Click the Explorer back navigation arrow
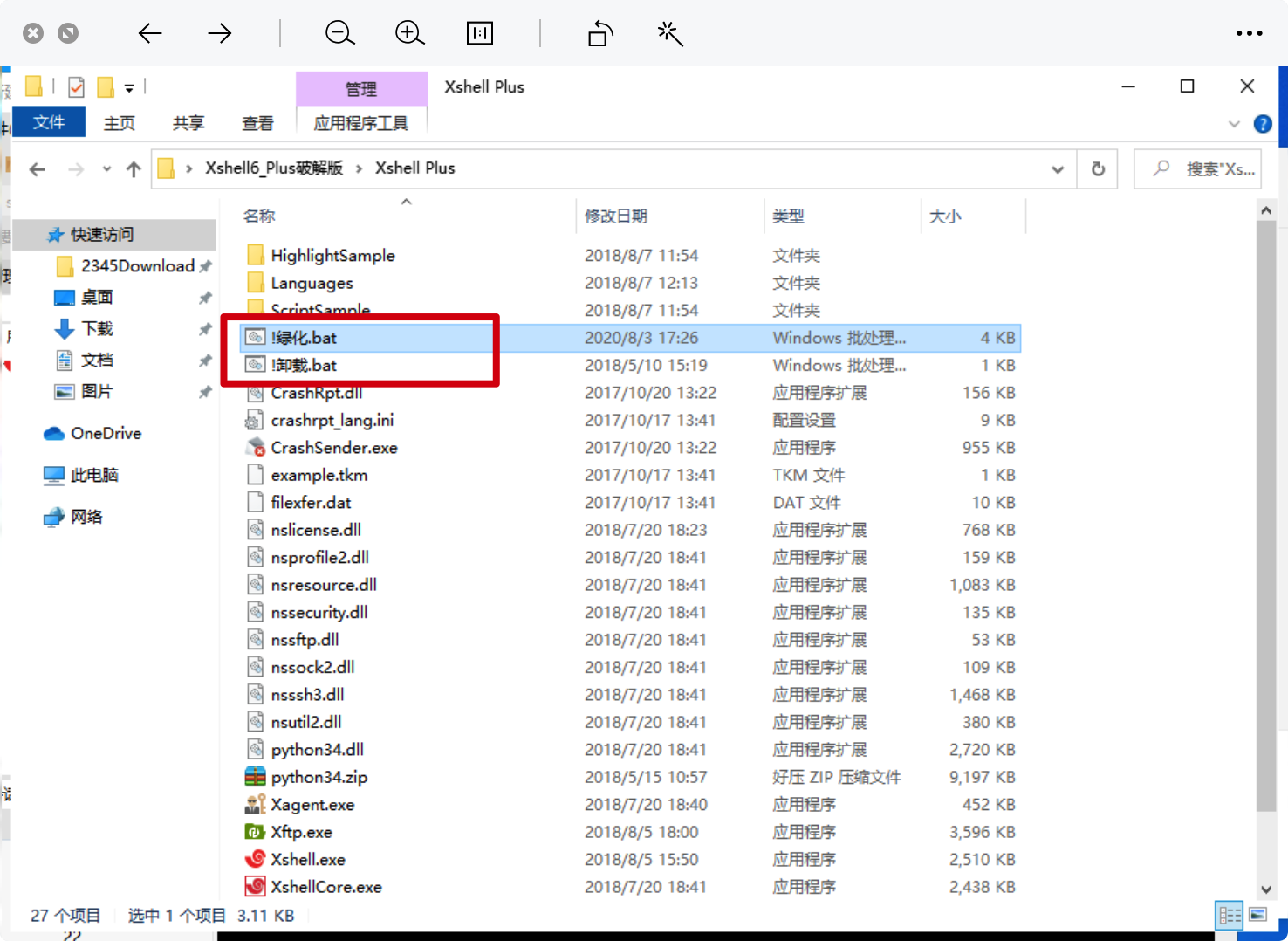The image size is (1288, 941). pyautogui.click(x=37, y=169)
